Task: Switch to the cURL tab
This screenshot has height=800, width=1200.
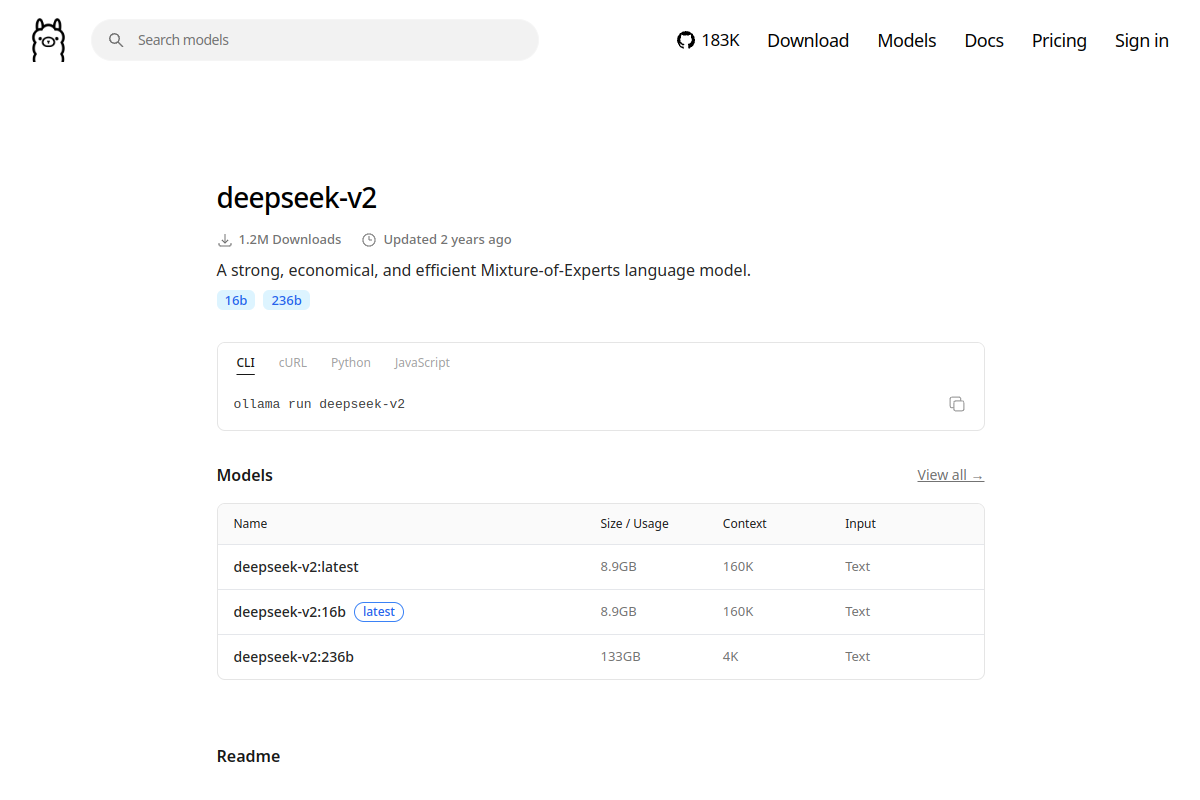Action: pyautogui.click(x=293, y=363)
